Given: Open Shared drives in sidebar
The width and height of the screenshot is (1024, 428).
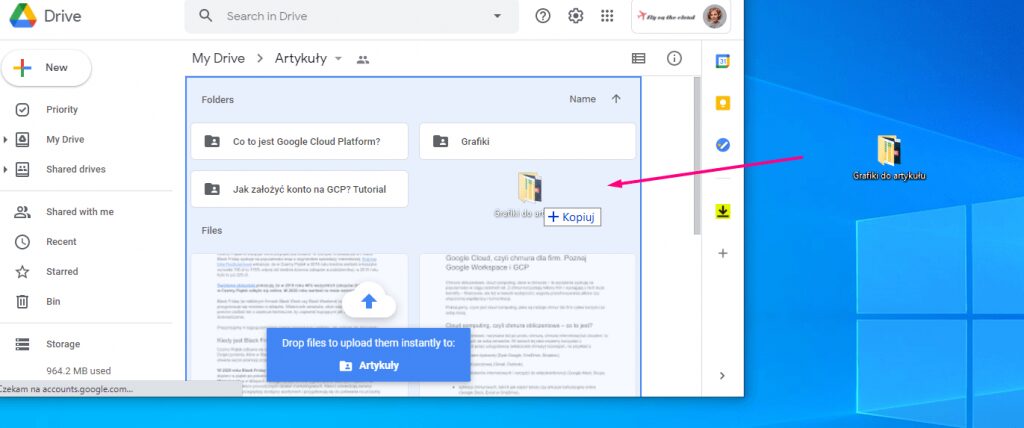Looking at the screenshot, I should point(76,169).
